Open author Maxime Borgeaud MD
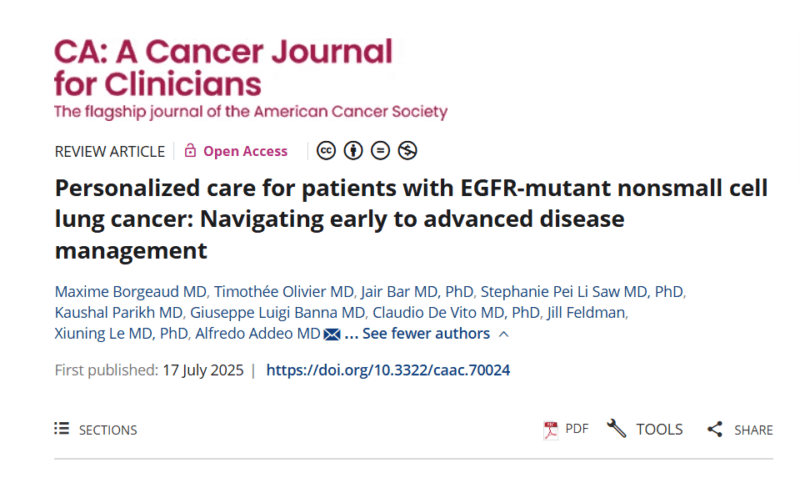800x478 pixels. 131,291
